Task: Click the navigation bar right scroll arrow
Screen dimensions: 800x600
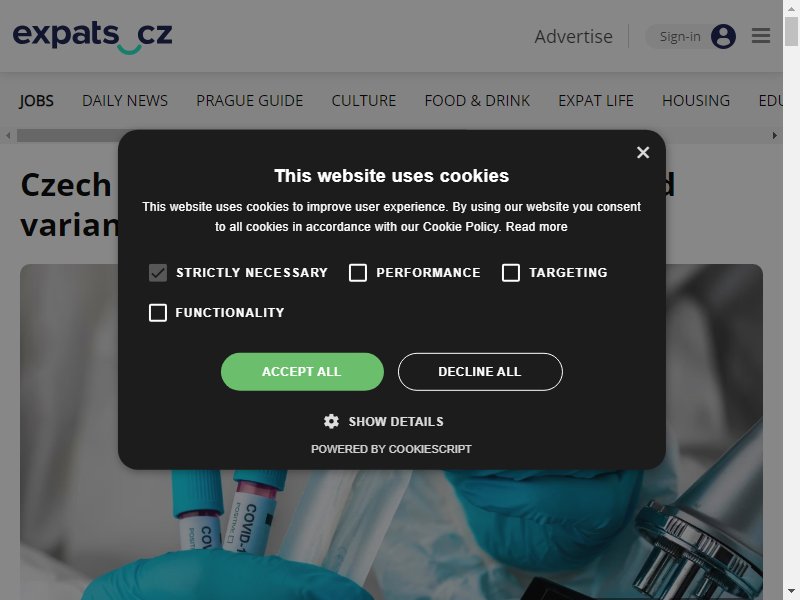Action: coord(774,136)
